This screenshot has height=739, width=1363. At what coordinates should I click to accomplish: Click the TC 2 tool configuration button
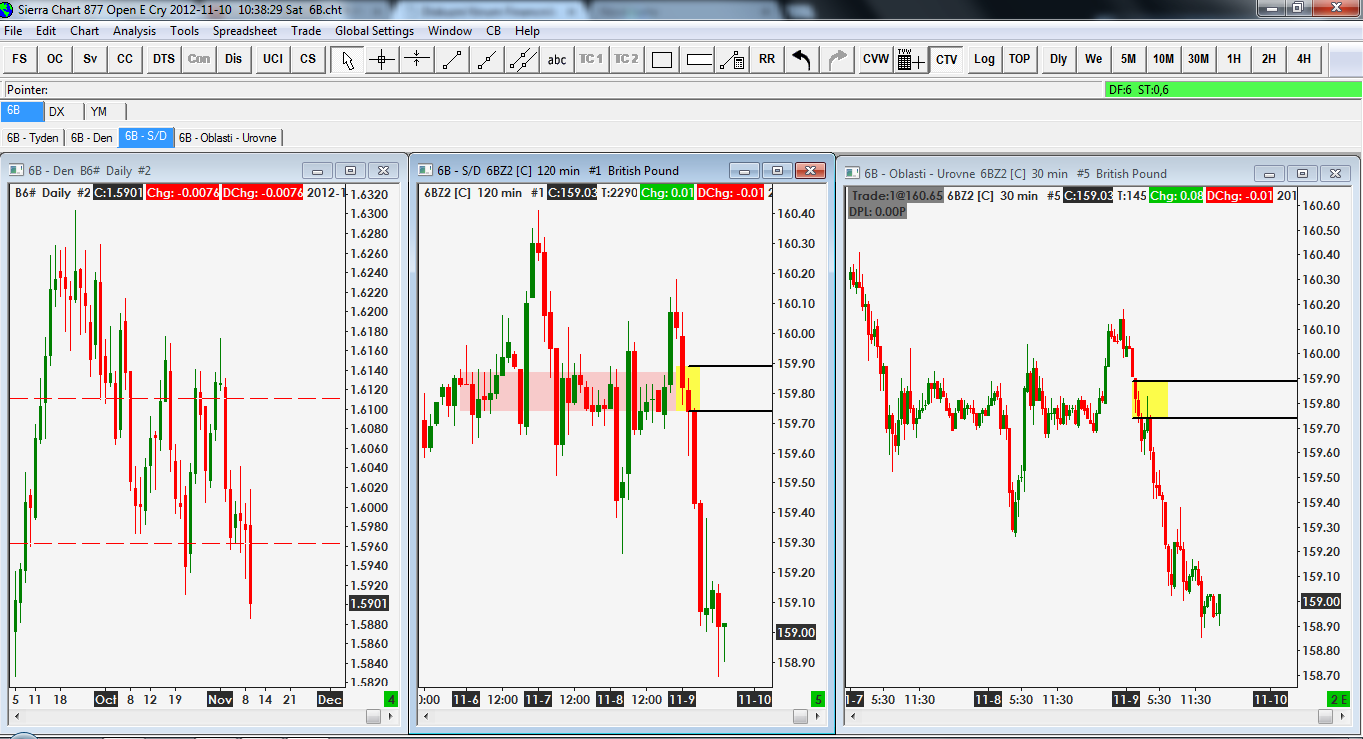(x=627, y=59)
